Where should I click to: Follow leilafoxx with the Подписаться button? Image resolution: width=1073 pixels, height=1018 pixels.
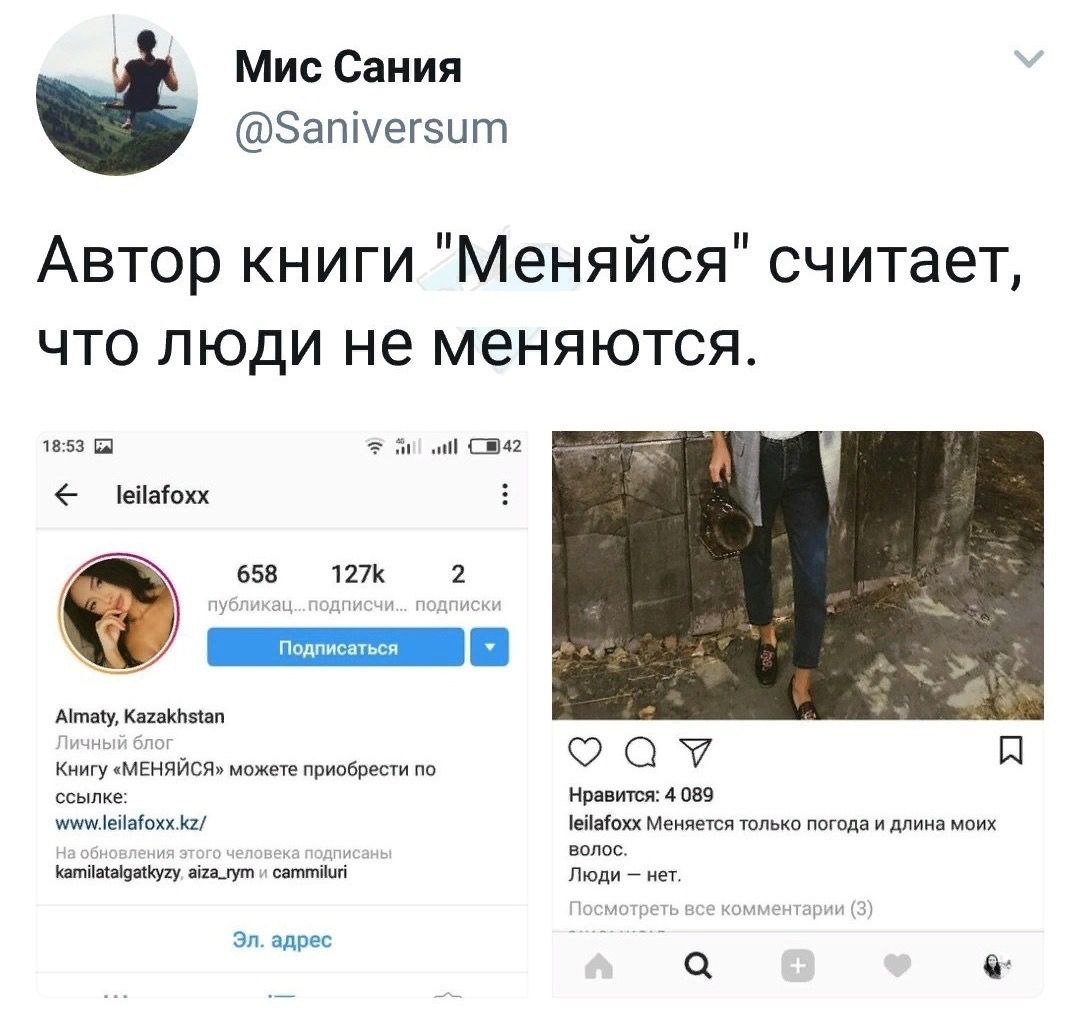(x=336, y=647)
